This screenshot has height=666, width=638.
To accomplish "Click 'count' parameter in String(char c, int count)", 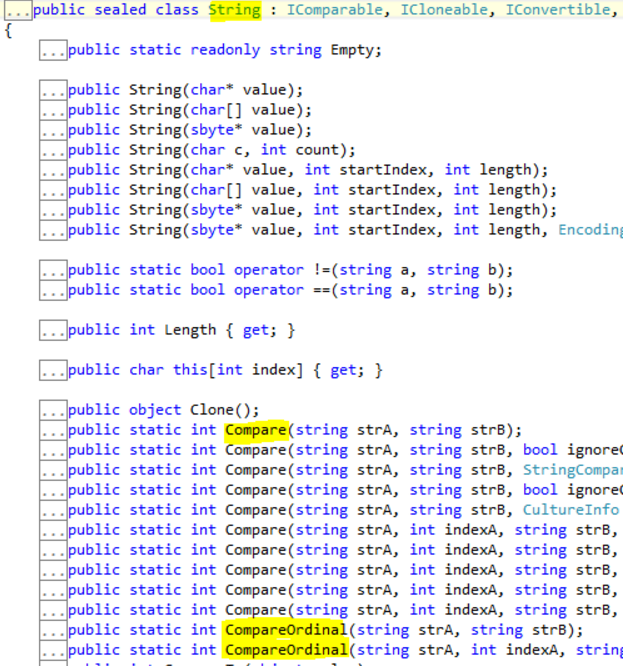I will (317, 150).
